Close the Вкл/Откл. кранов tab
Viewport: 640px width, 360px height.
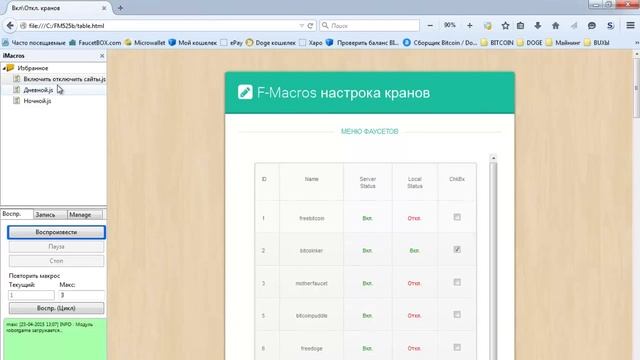click(104, 8)
